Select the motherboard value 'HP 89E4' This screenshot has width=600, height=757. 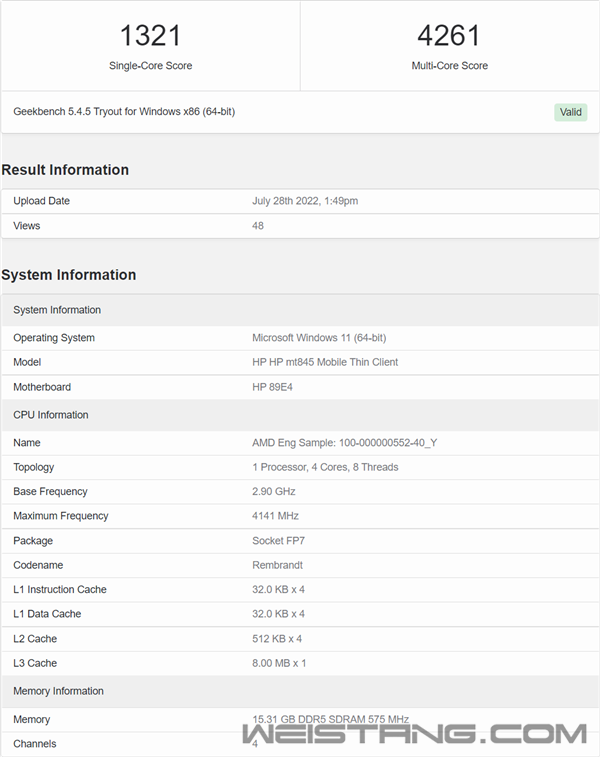[x=272, y=387]
